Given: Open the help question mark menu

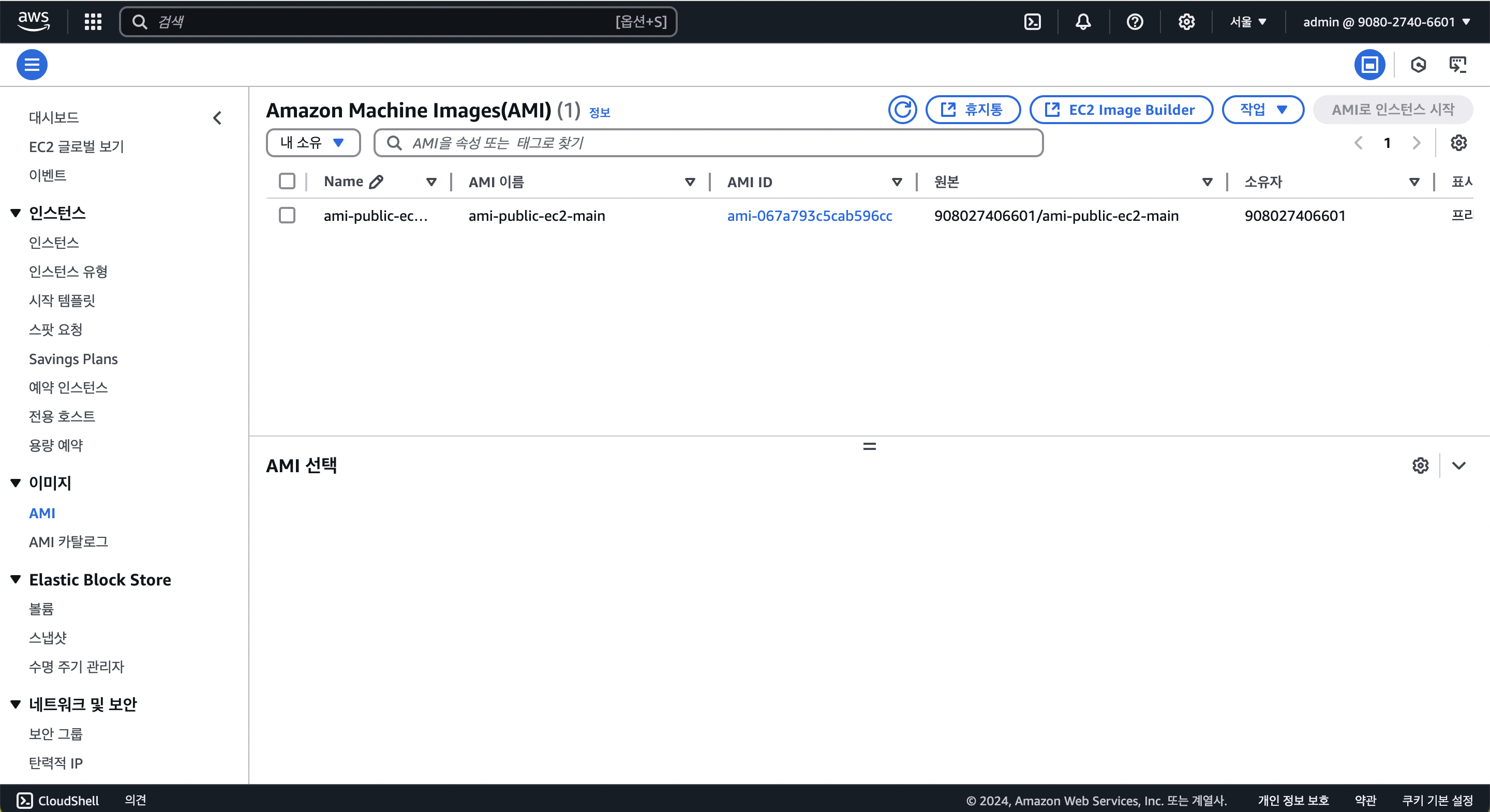Looking at the screenshot, I should coord(1134,22).
